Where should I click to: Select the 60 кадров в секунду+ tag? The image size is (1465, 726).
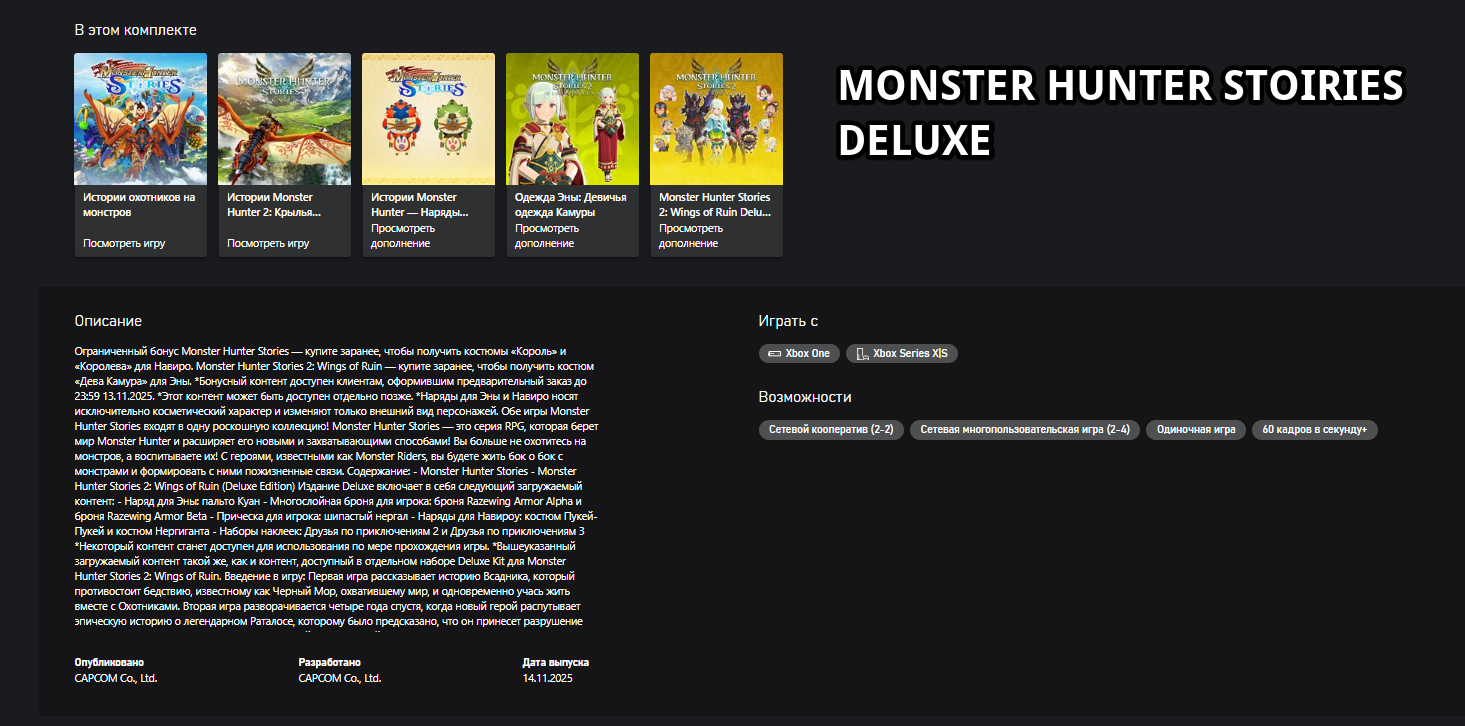[x=1315, y=430]
